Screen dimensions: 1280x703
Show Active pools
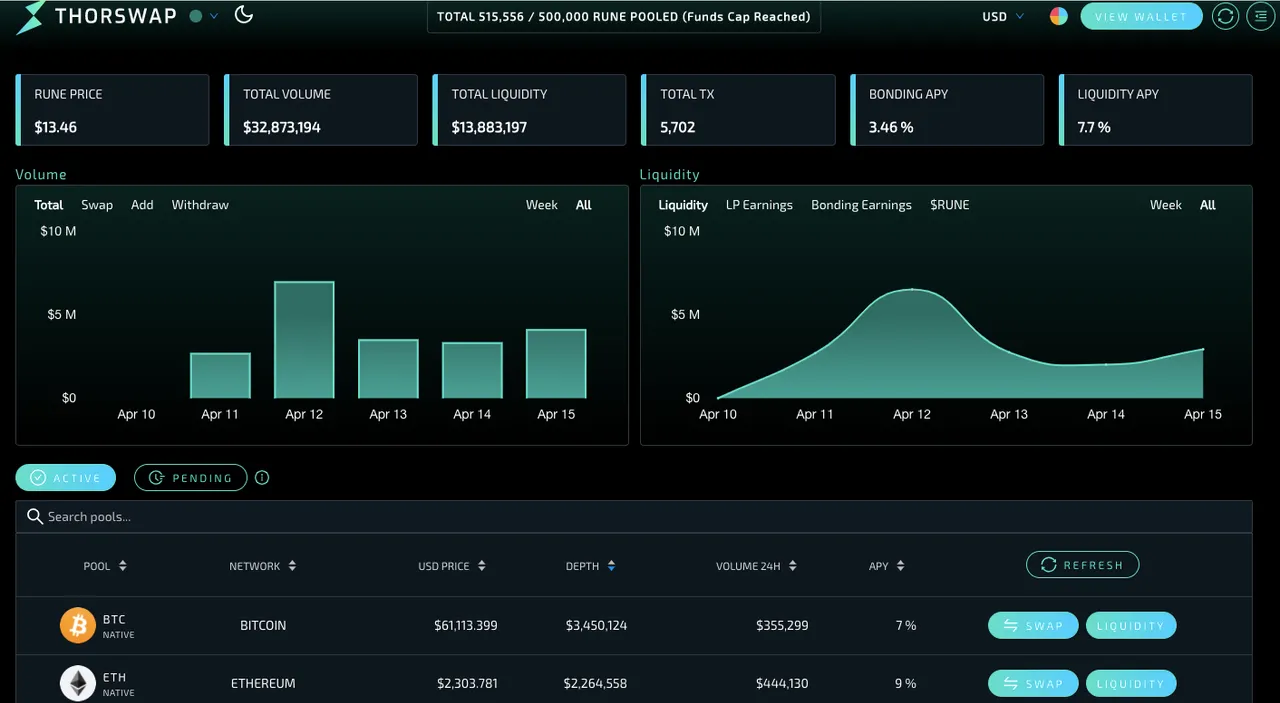coord(66,478)
